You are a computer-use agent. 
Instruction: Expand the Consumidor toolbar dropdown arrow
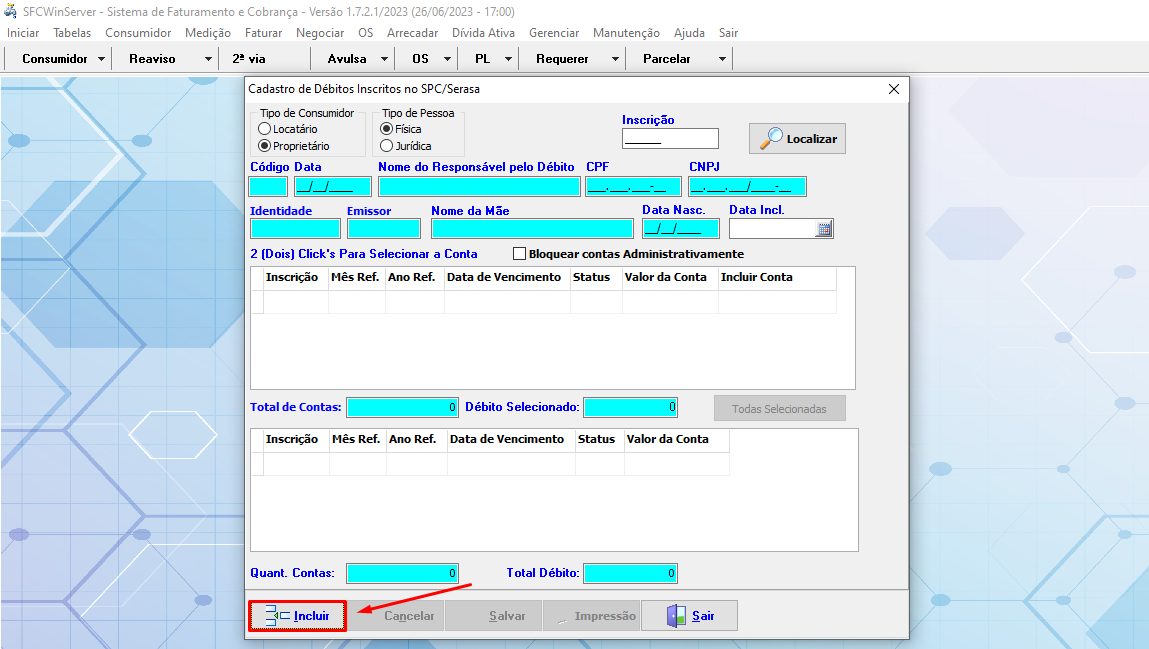point(102,59)
